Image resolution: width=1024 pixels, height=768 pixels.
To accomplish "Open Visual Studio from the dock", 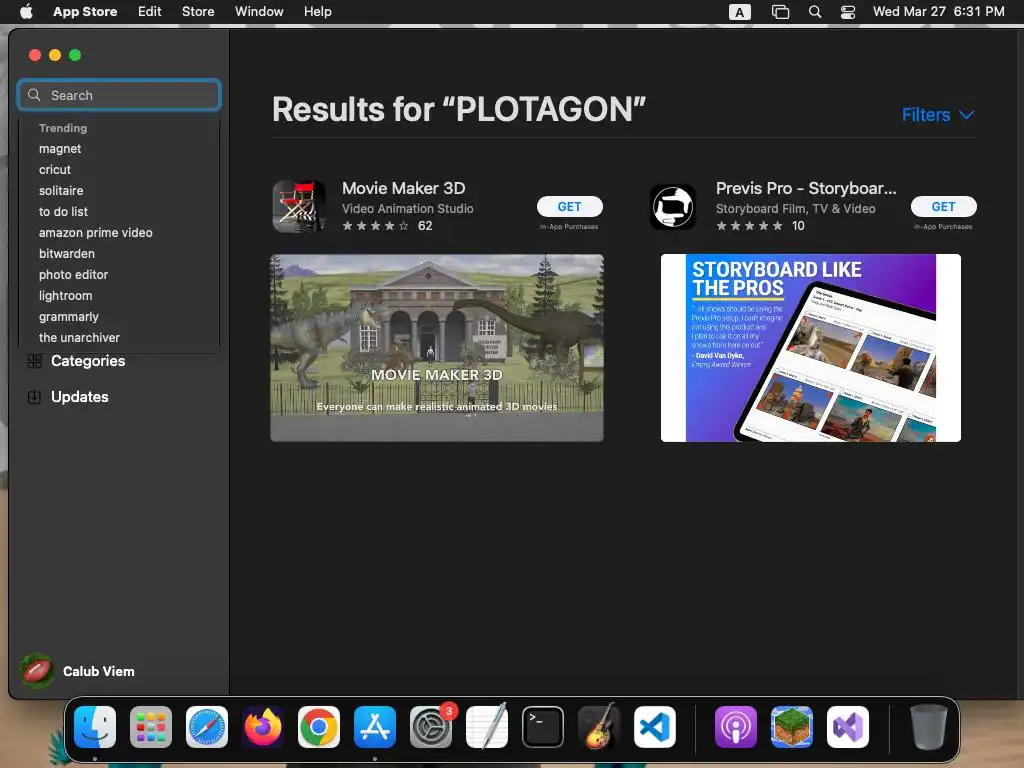I will coord(848,727).
